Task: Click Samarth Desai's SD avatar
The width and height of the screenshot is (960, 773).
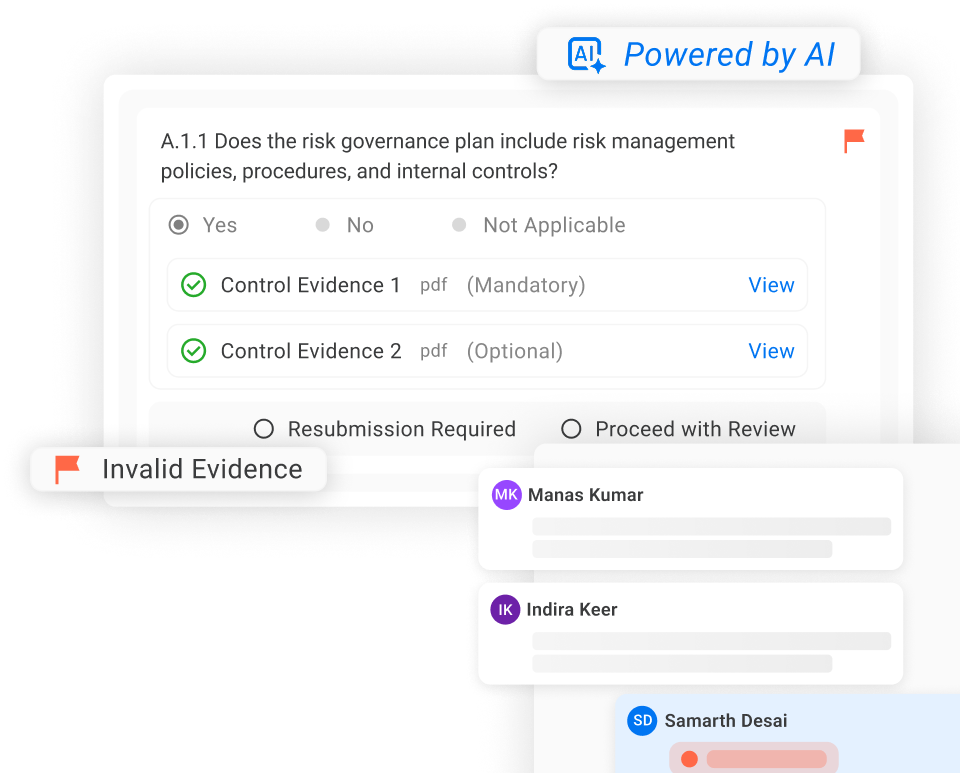Action: 642,721
